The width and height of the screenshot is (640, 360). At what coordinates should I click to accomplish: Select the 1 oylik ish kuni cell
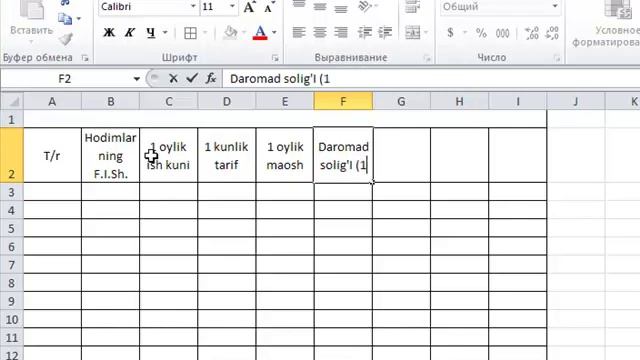(169, 156)
